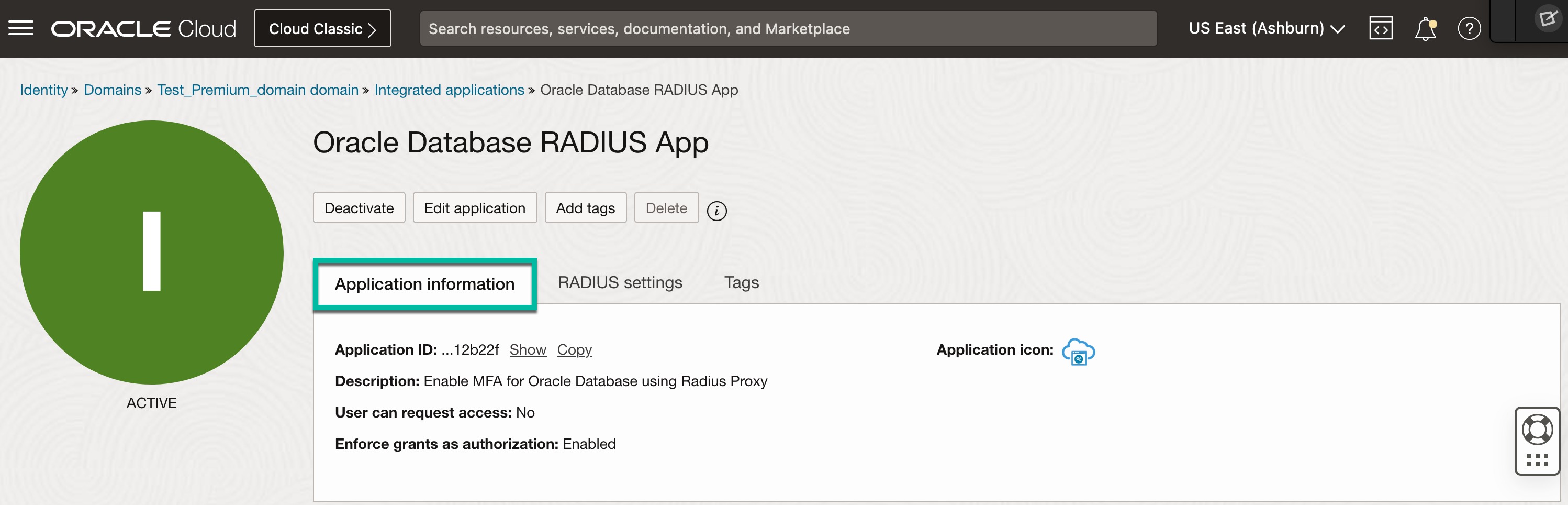1568x505 pixels.
Task: Click the info icon next to Delete
Action: click(716, 210)
